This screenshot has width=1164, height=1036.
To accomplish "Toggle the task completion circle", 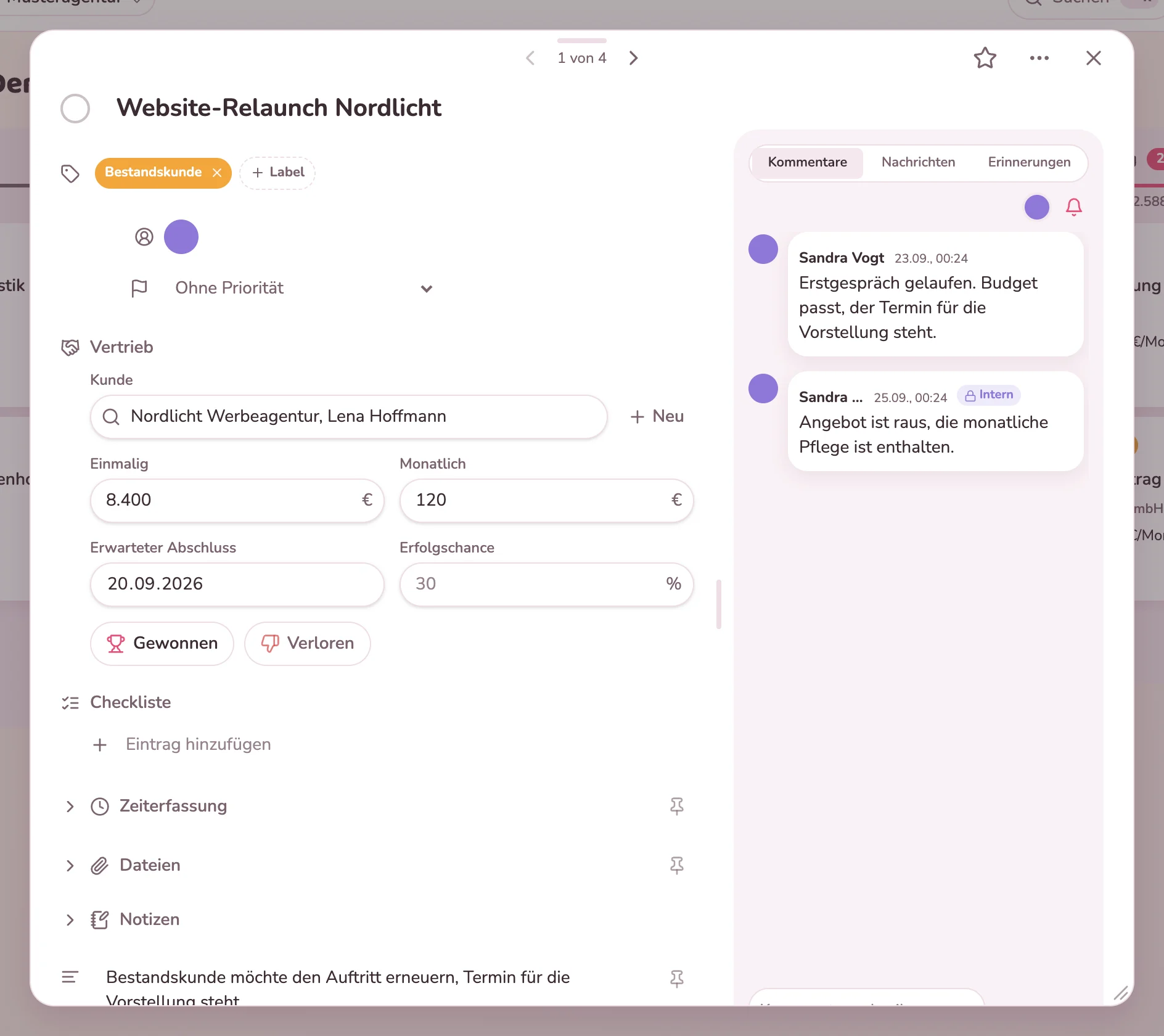I will (75, 109).
